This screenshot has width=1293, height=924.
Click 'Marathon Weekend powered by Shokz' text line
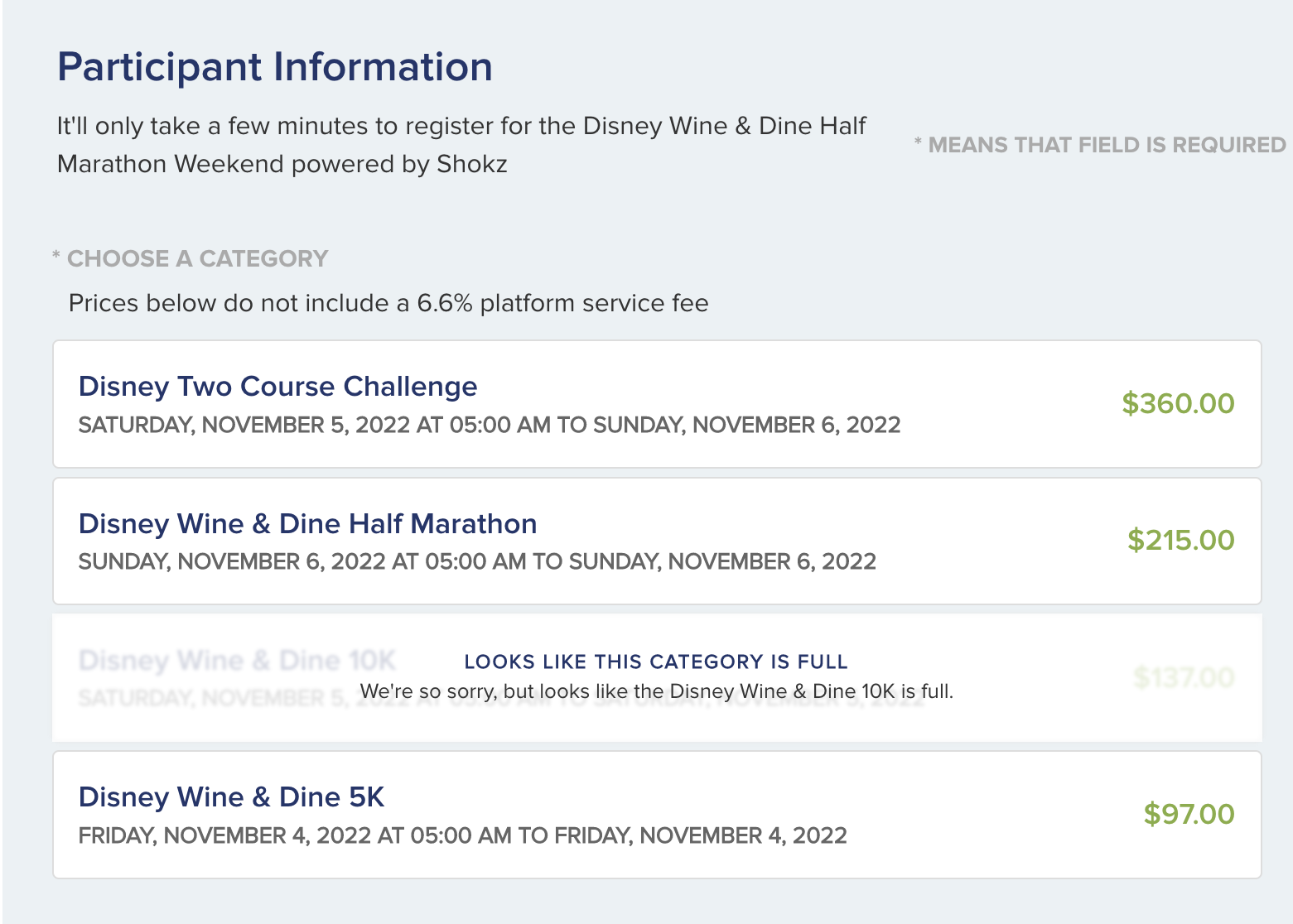[x=282, y=164]
